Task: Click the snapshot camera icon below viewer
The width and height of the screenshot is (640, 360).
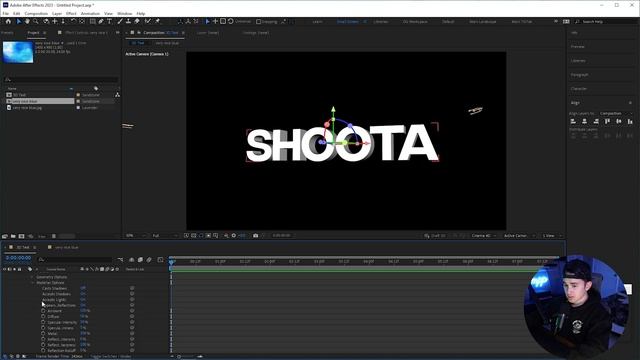Action: pos(256,236)
